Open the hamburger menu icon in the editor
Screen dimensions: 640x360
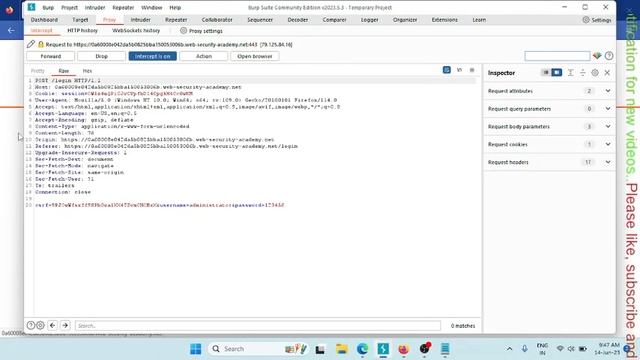472,70
